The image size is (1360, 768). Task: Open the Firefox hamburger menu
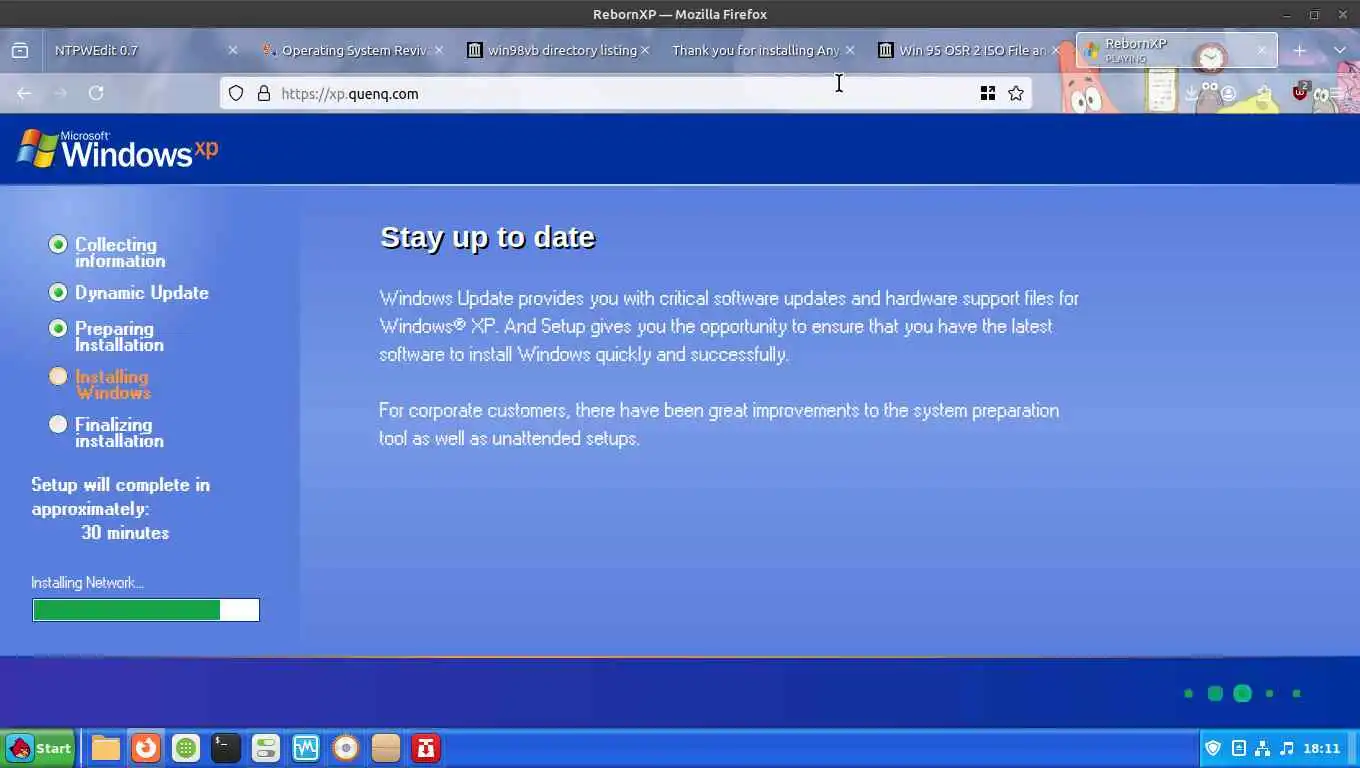click(1337, 93)
